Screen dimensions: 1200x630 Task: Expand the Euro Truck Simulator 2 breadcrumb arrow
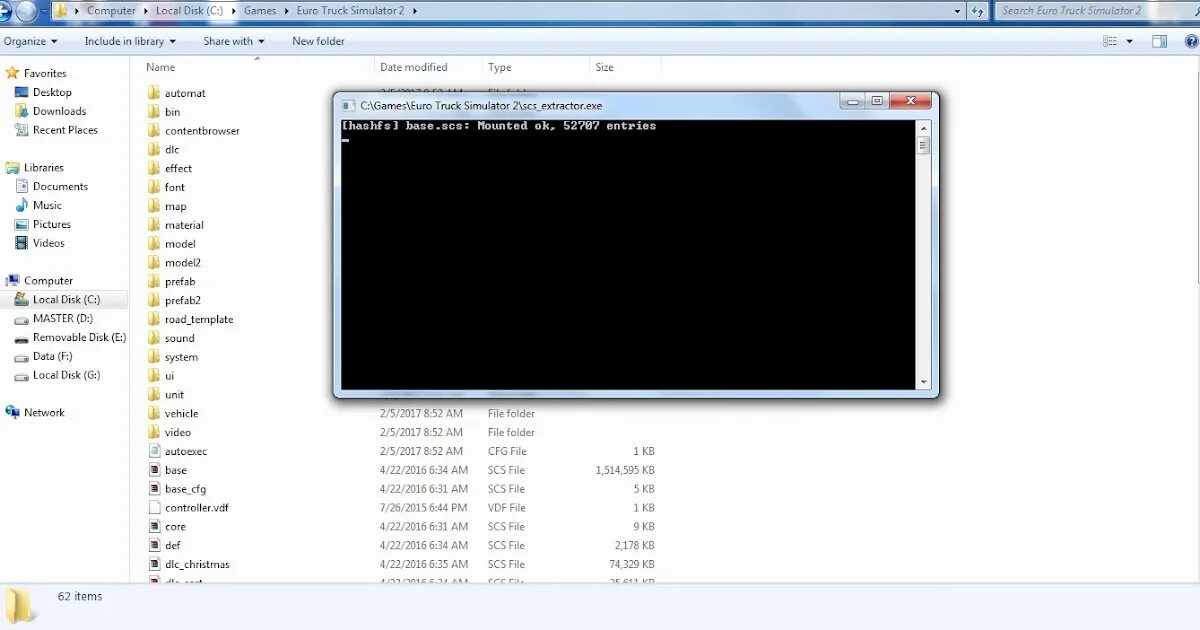click(x=415, y=11)
